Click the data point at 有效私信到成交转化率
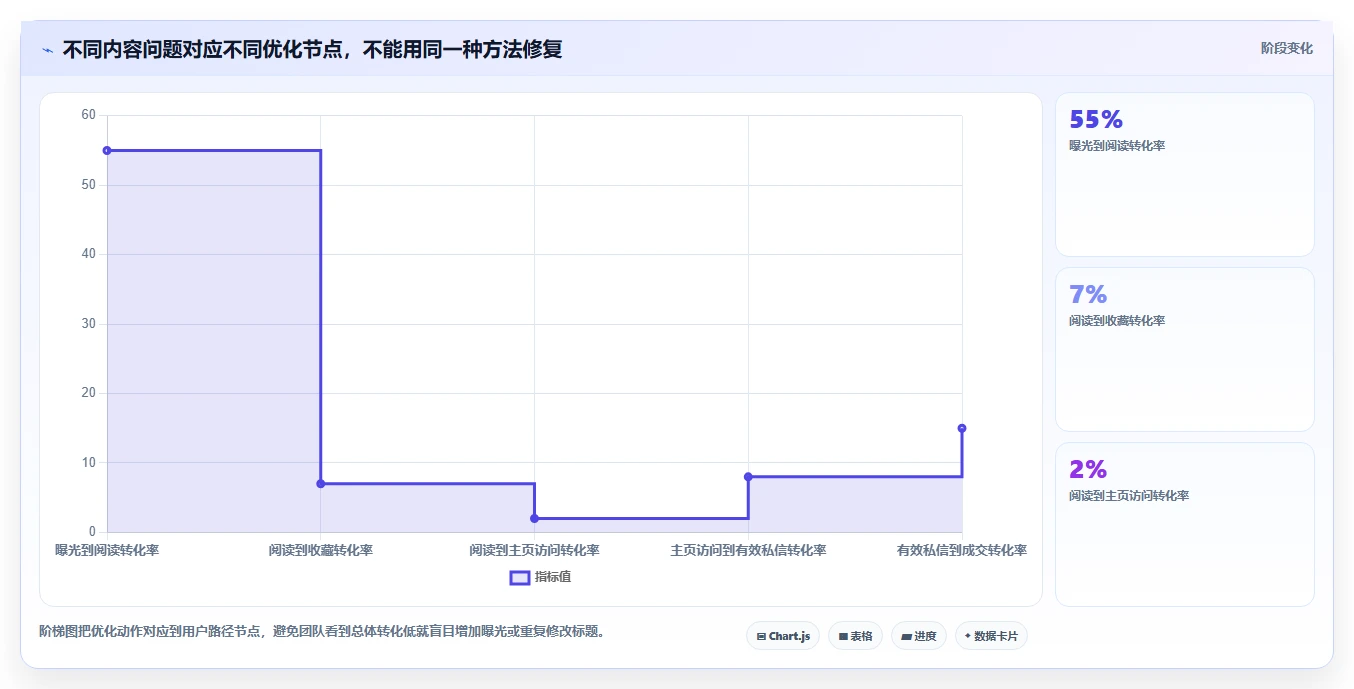 962,428
